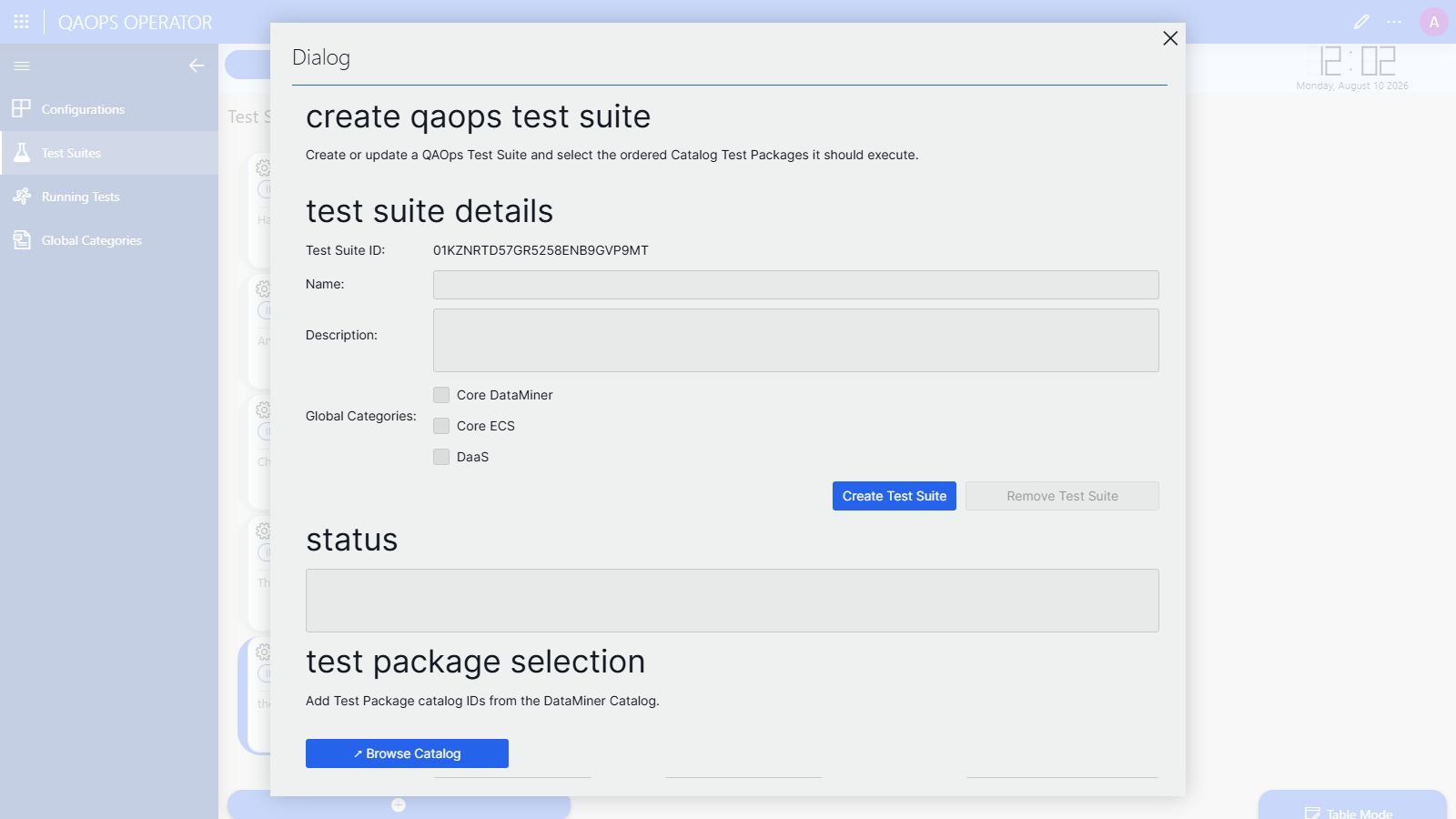Viewport: 1456px width, 819px height.
Task: Focus the Description text area
Action: [x=796, y=340]
